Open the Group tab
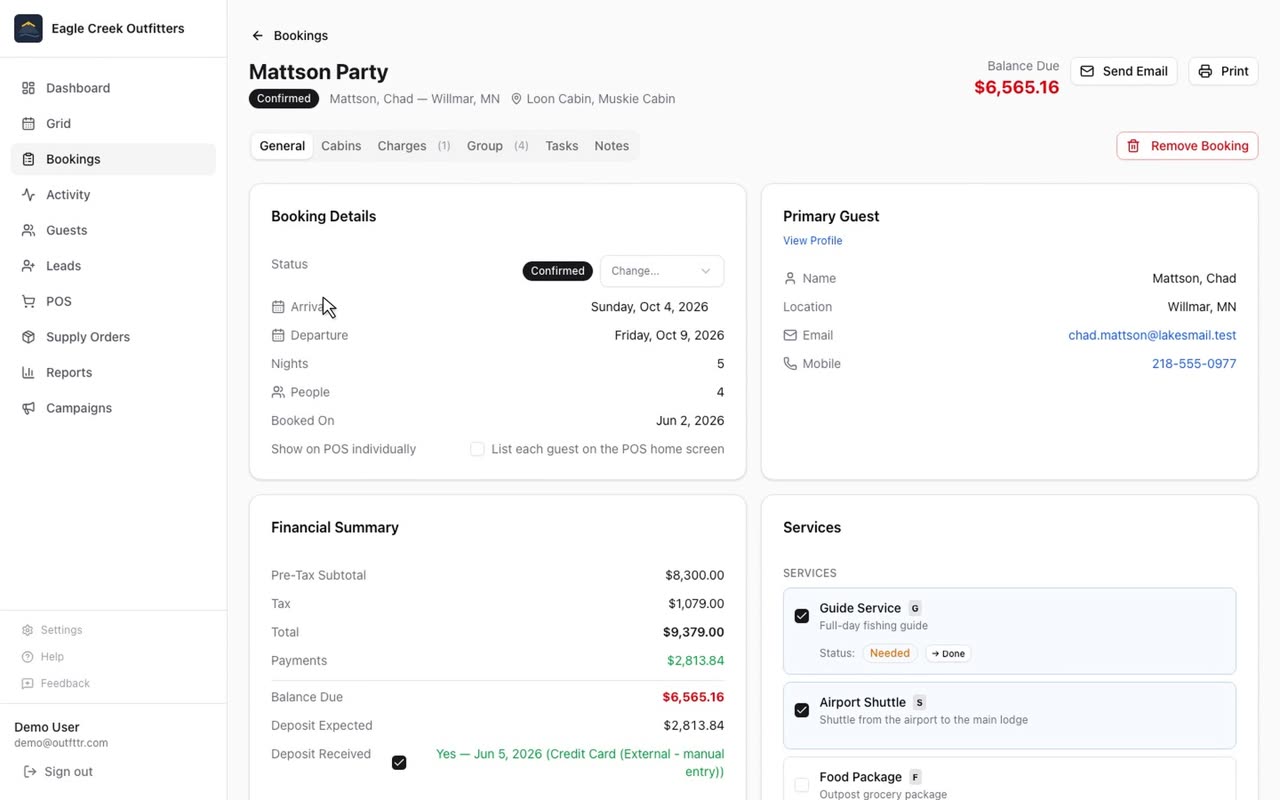Screen dimensions: 1280x800 click(497, 146)
